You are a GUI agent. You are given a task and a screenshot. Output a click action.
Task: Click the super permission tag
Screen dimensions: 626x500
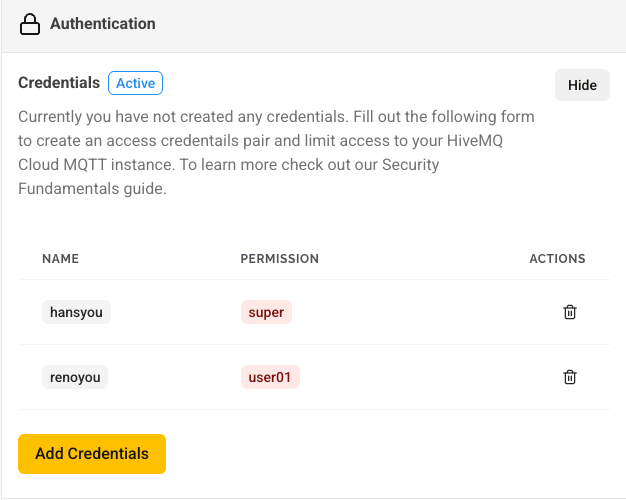(x=266, y=312)
